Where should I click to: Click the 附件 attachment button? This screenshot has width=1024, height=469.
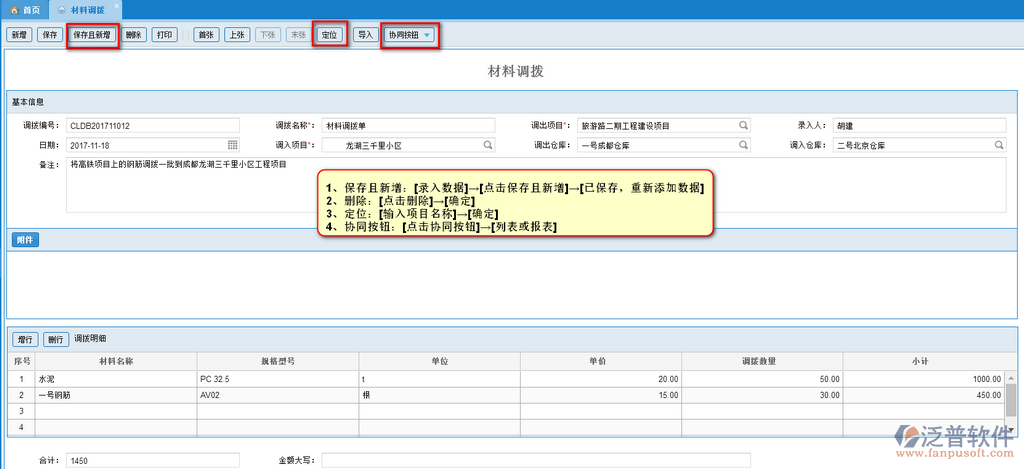tap(25, 240)
